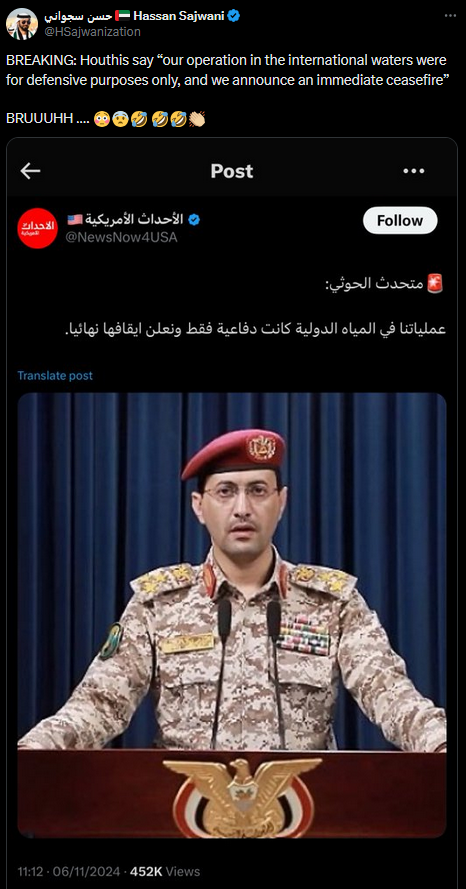The width and height of the screenshot is (466, 889).
Task: Click the Post header title
Action: coord(232,171)
